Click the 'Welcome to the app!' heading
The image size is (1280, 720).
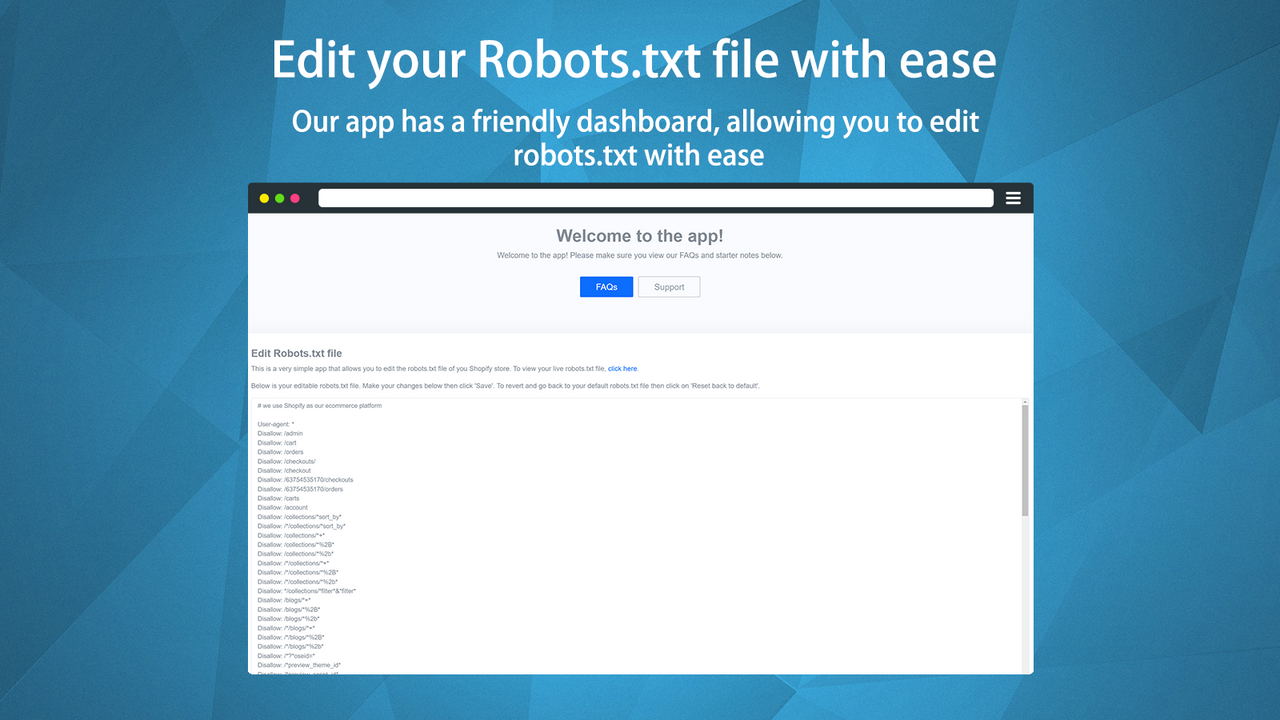(x=639, y=236)
